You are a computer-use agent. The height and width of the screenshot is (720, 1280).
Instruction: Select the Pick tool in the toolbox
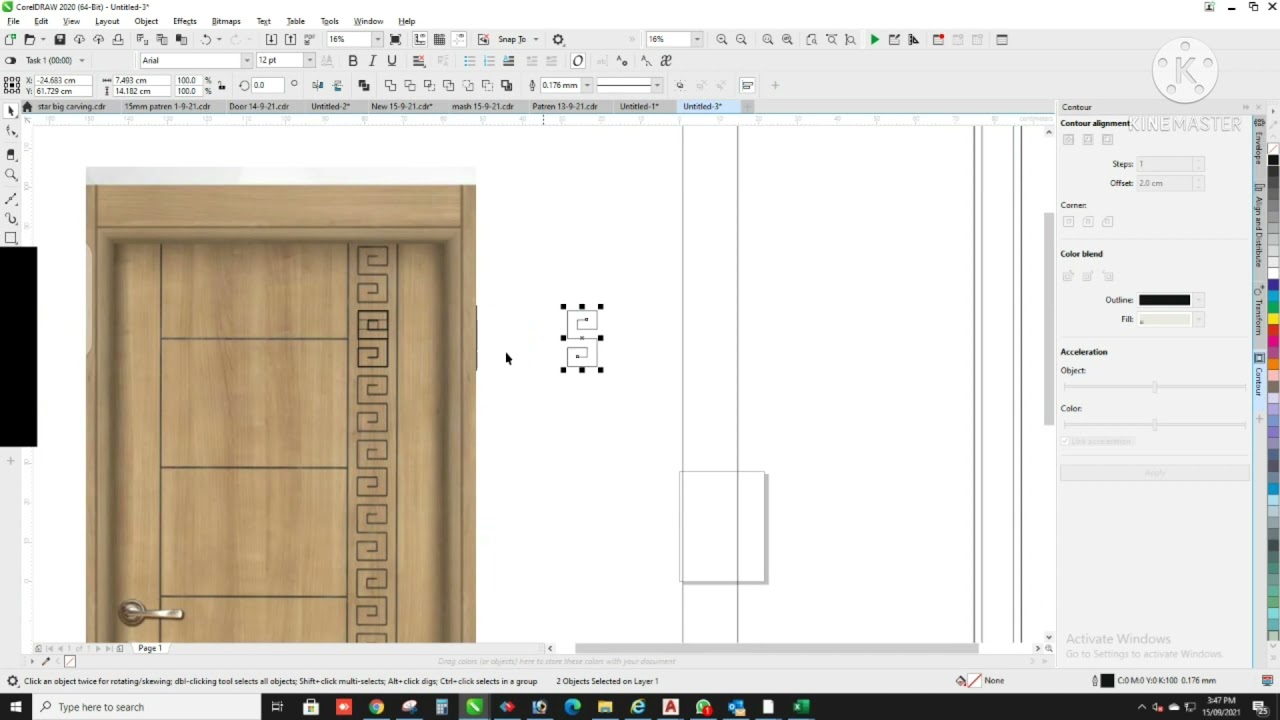[11, 111]
